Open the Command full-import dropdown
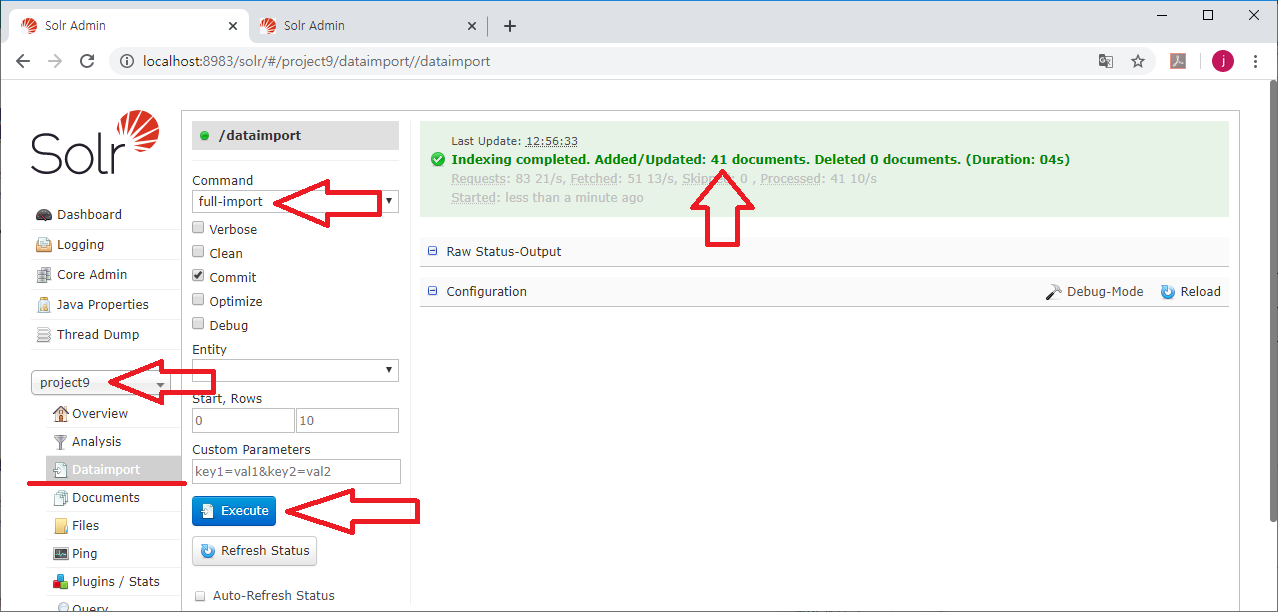The width and height of the screenshot is (1278, 612). point(296,201)
